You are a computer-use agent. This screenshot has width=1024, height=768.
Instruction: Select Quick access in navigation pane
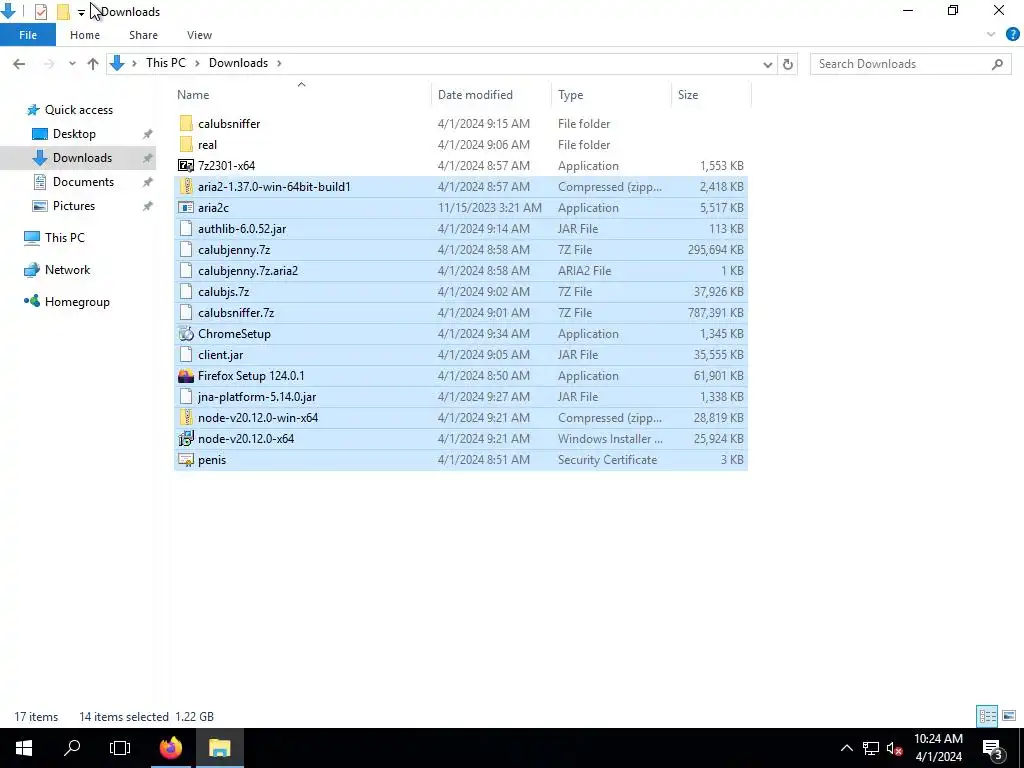[78, 110]
